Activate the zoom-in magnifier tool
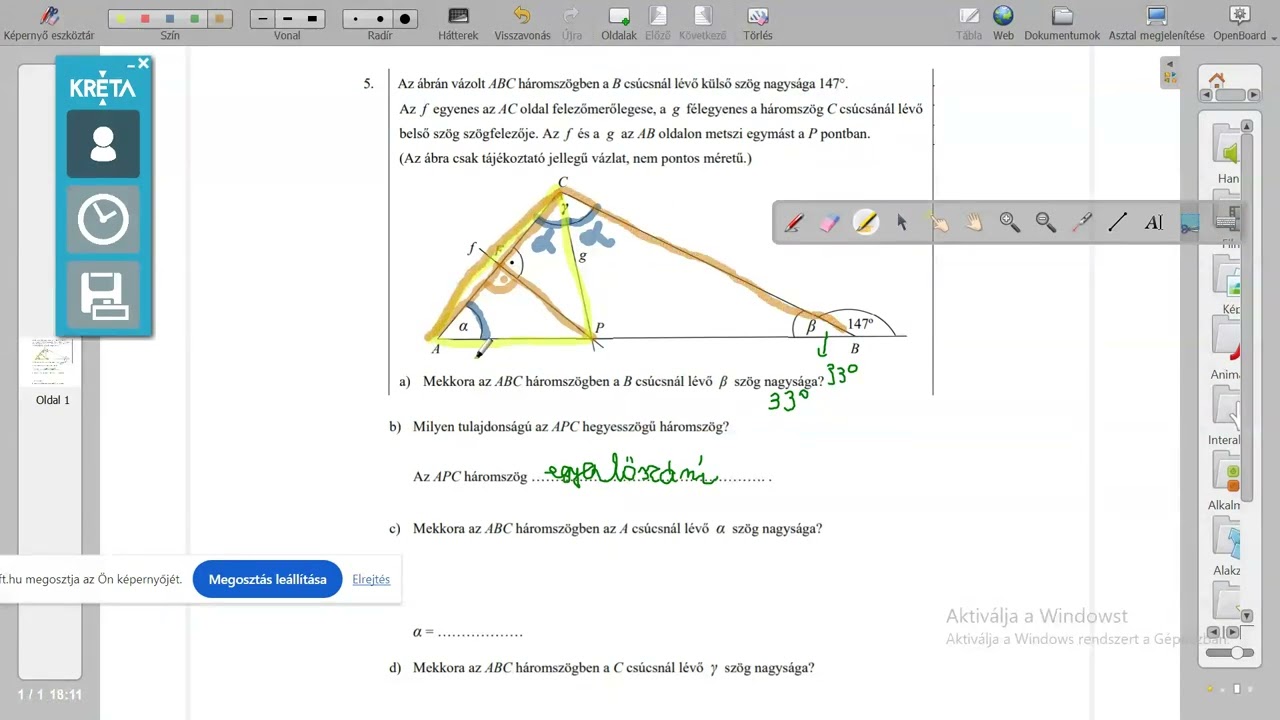Viewport: 1280px width, 720px height. [1010, 222]
